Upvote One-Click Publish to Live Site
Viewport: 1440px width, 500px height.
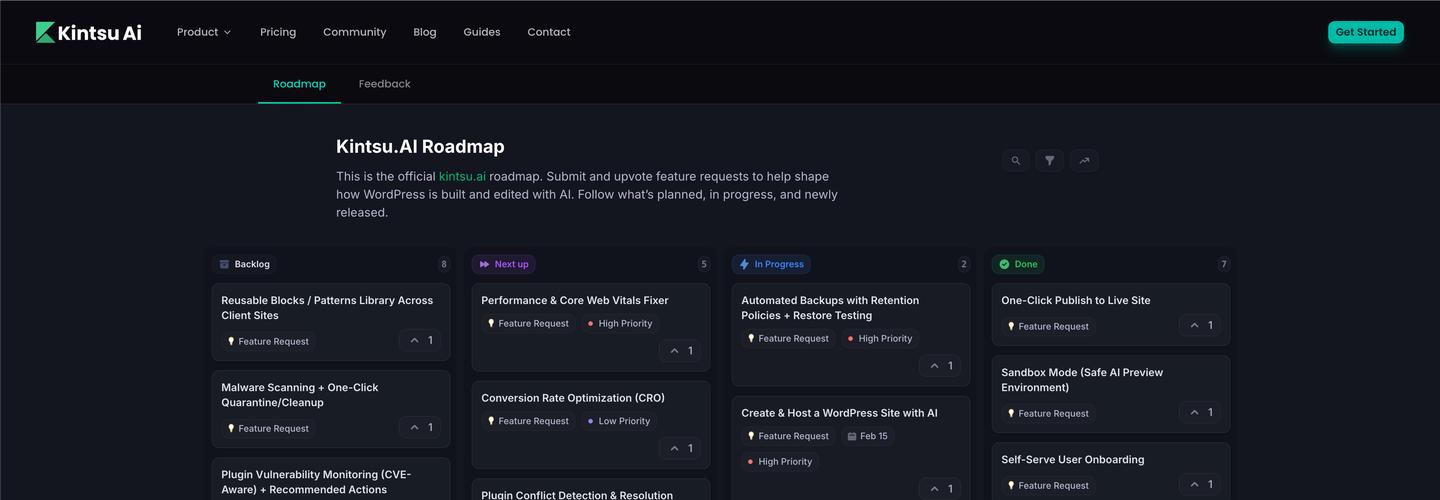(x=1201, y=325)
